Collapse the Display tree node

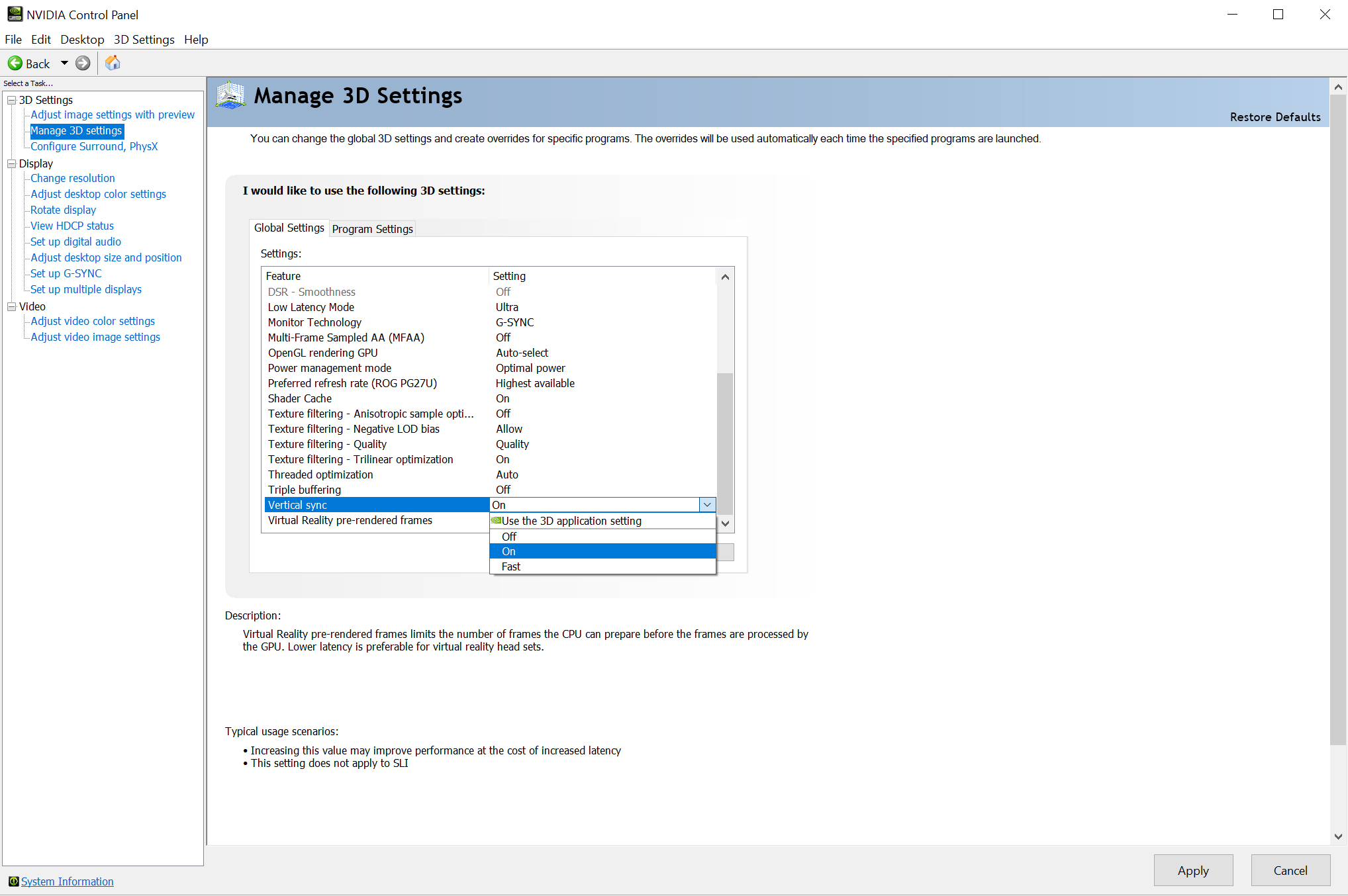click(x=11, y=163)
